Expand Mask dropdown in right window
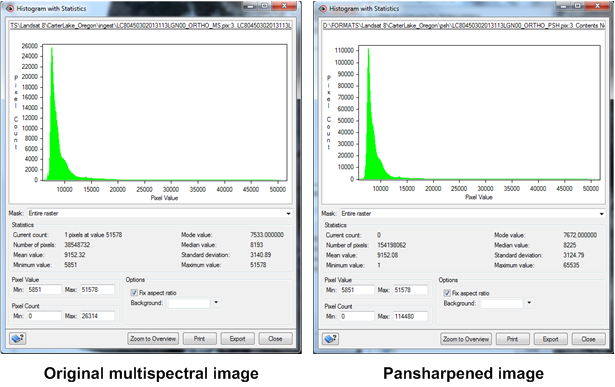Image resolution: width=615 pixels, height=387 pixels. click(601, 214)
